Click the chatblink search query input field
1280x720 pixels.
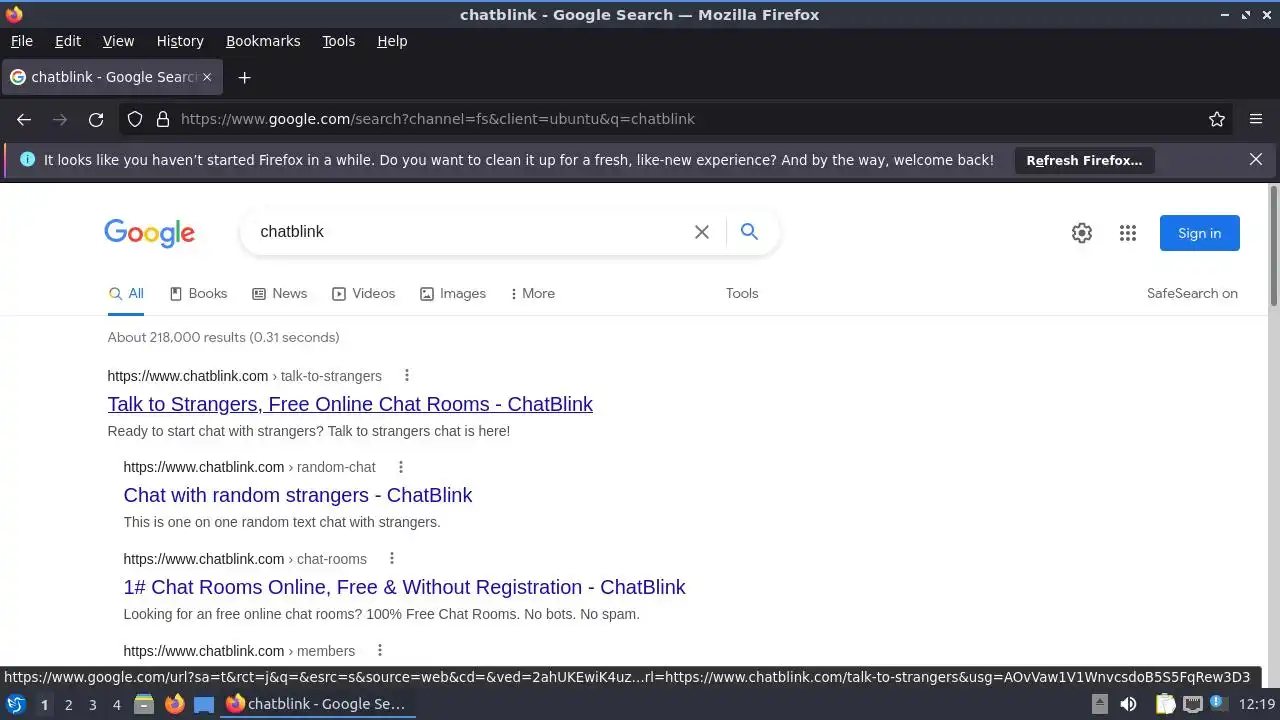pyautogui.click(x=470, y=232)
